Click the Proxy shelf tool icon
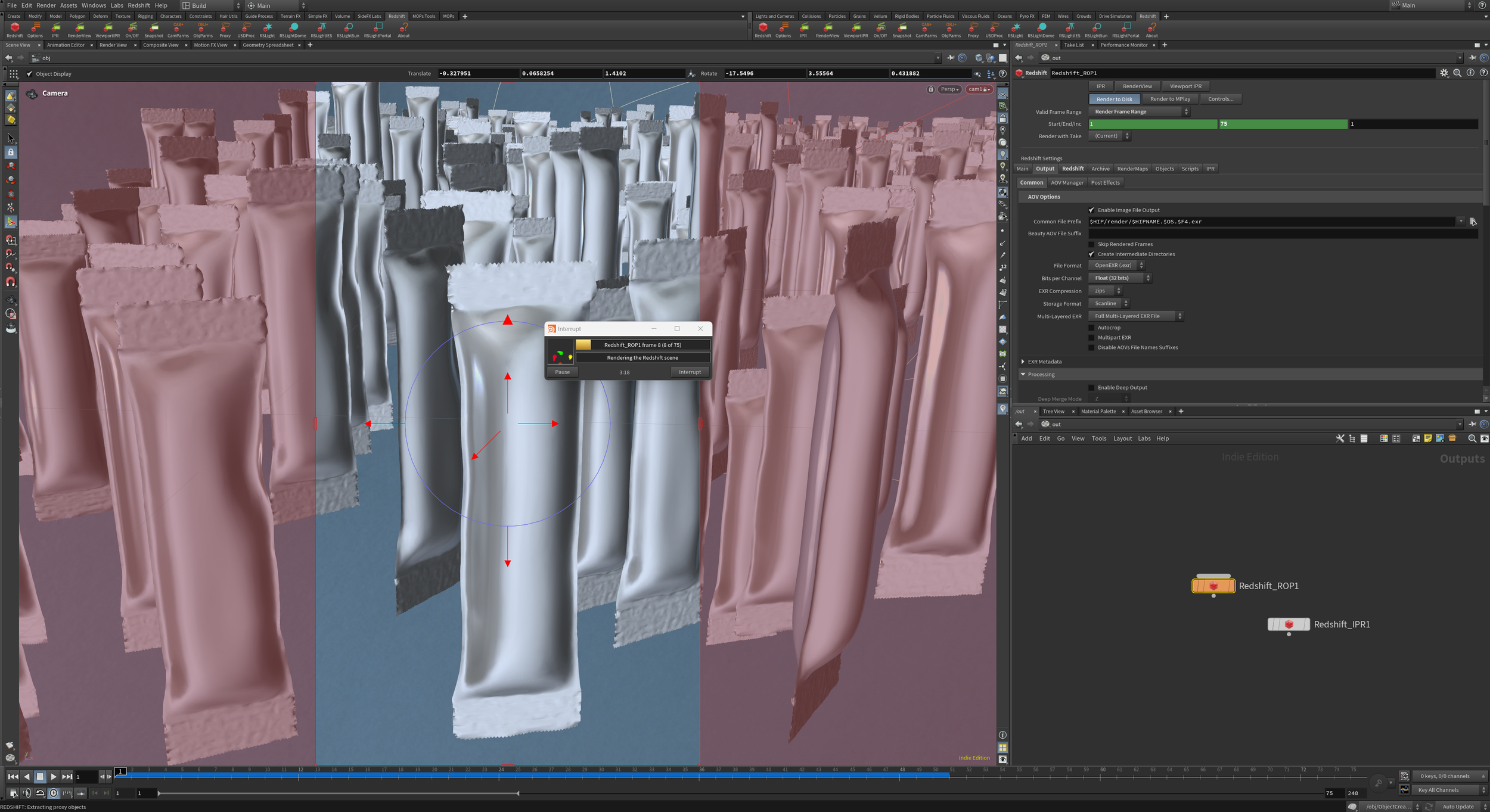1490x812 pixels. pos(225,28)
